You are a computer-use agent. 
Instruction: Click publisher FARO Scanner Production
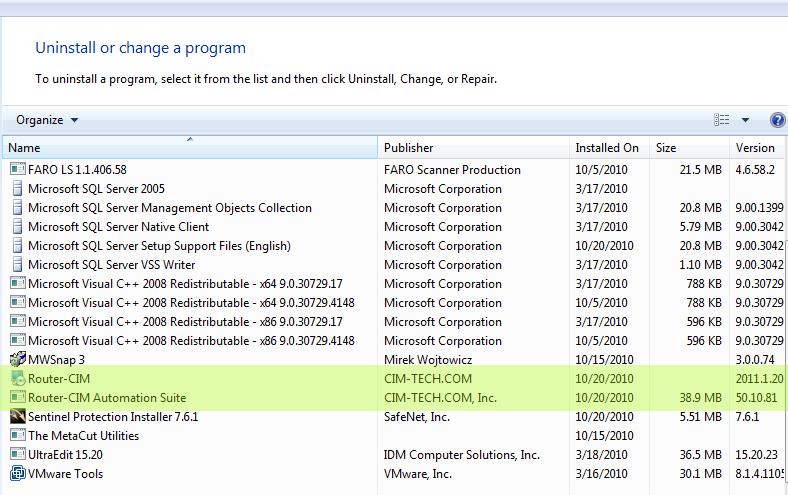pyautogui.click(x=452, y=170)
